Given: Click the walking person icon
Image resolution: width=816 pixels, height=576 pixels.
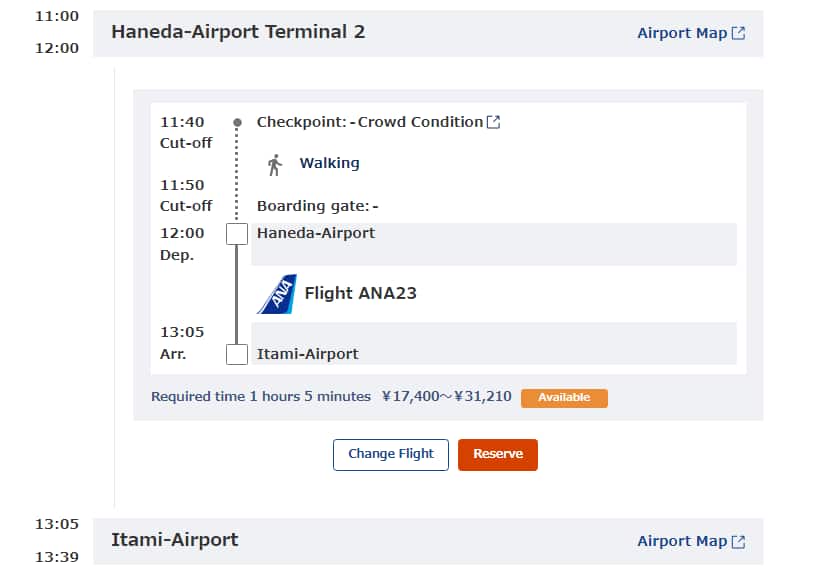Looking at the screenshot, I should click(275, 164).
